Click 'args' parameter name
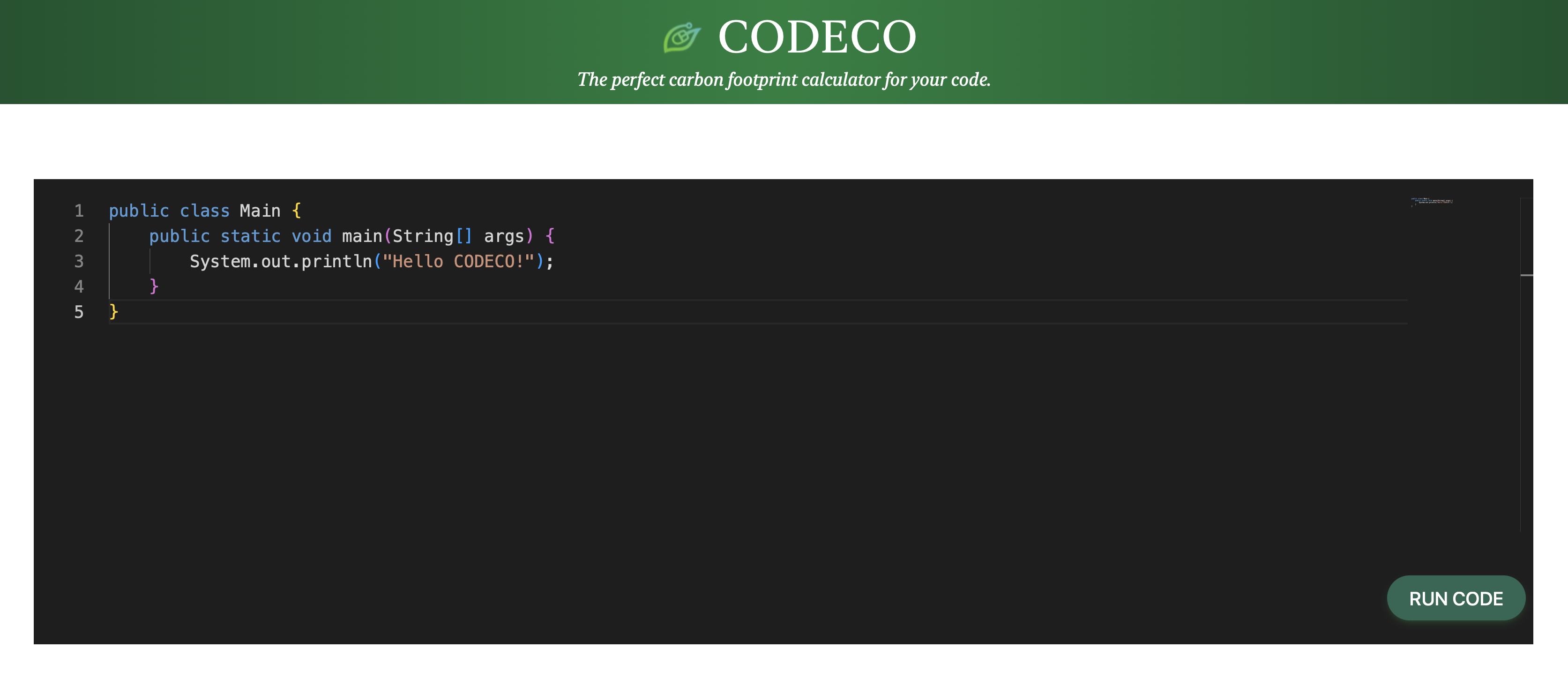 coord(504,236)
